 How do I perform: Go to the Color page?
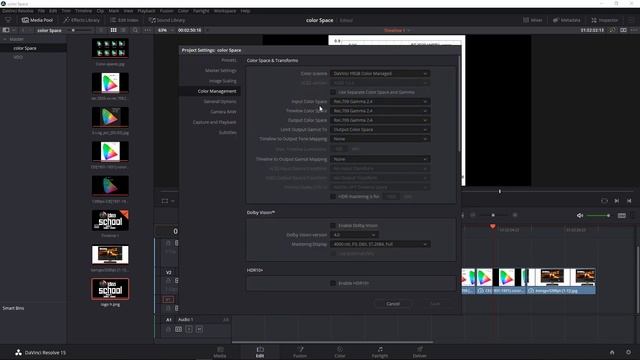(x=340, y=352)
